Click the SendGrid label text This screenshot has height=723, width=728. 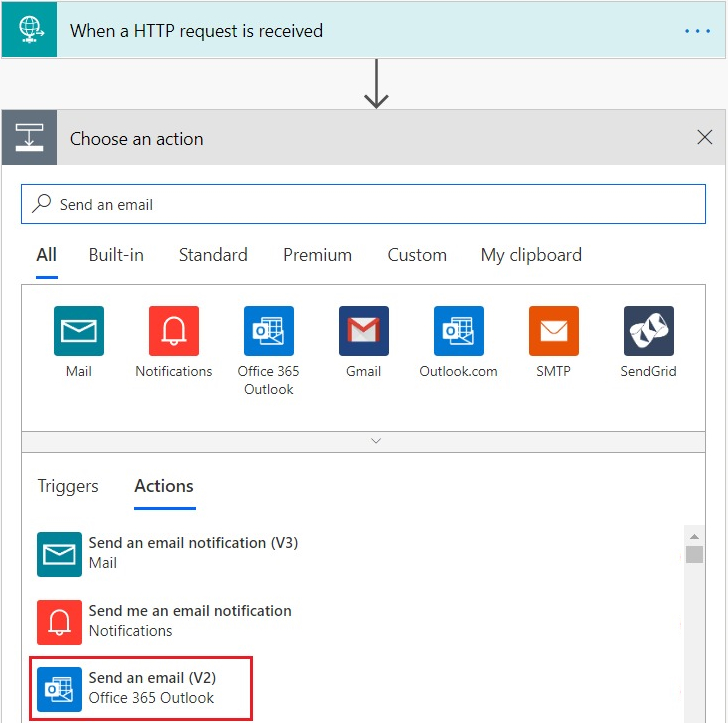click(649, 371)
